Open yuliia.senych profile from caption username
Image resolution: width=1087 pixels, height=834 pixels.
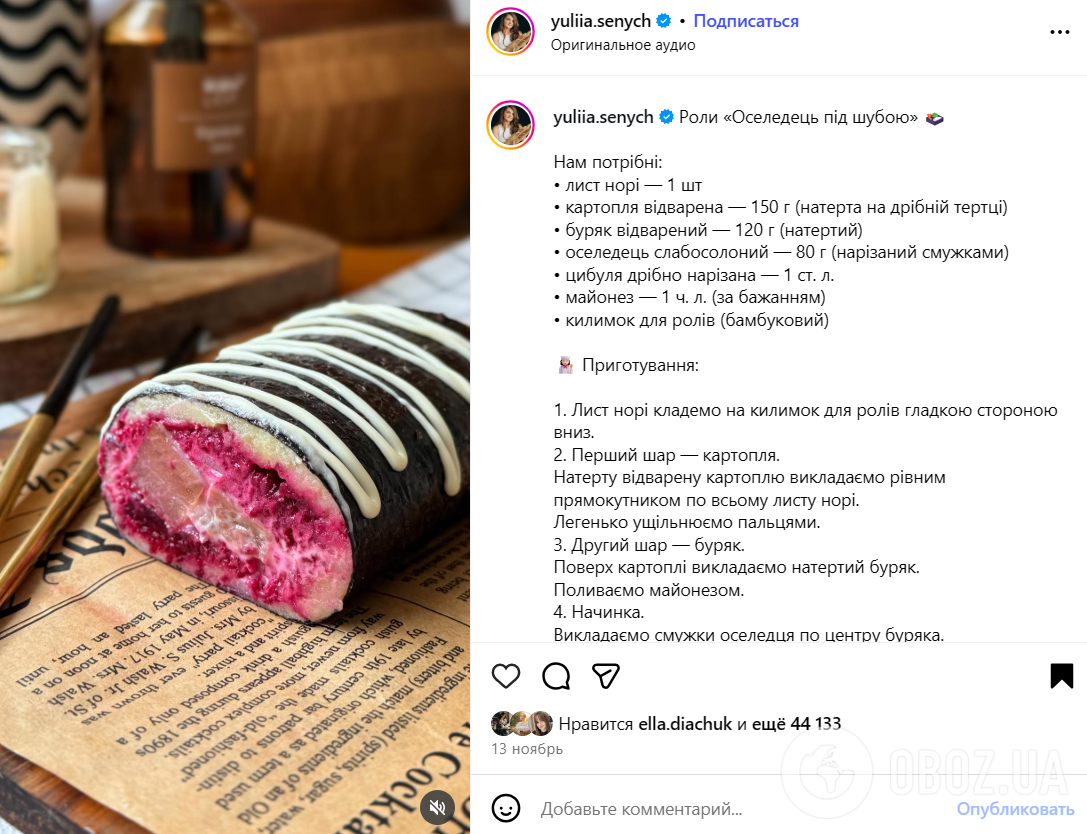point(603,117)
